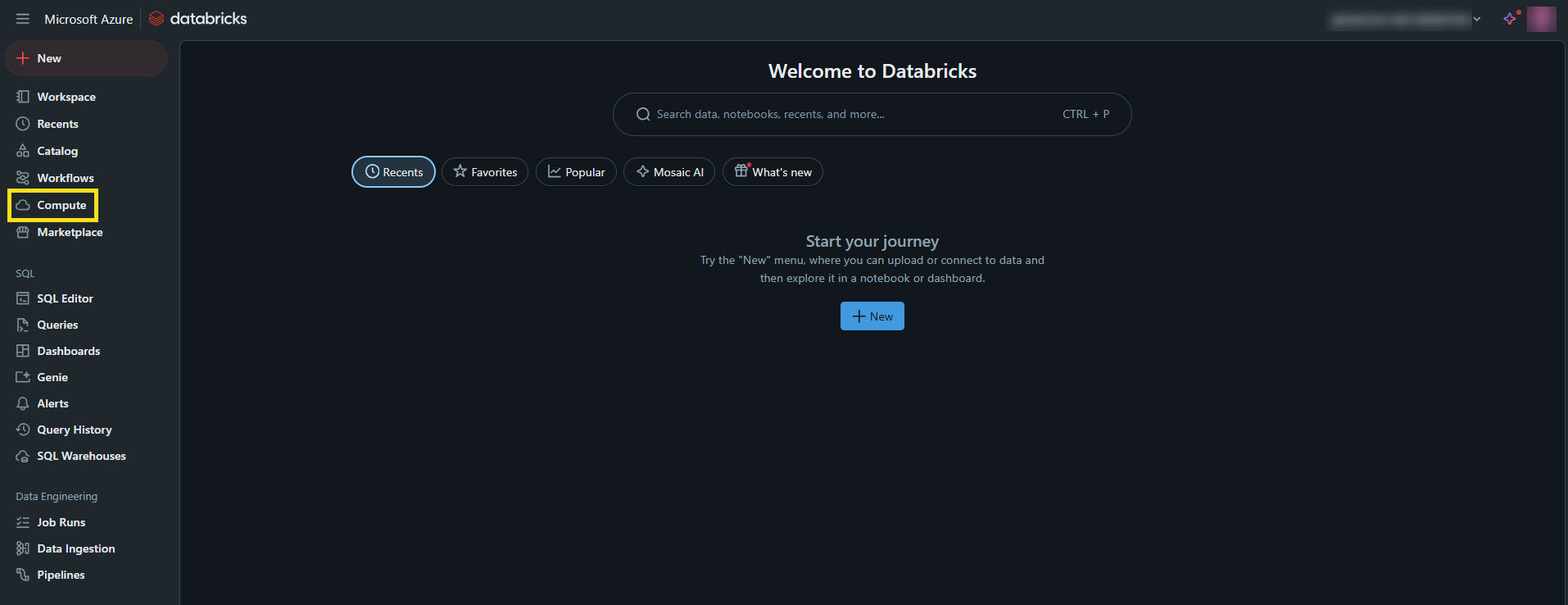Click the SQL Editor icon

[23, 298]
